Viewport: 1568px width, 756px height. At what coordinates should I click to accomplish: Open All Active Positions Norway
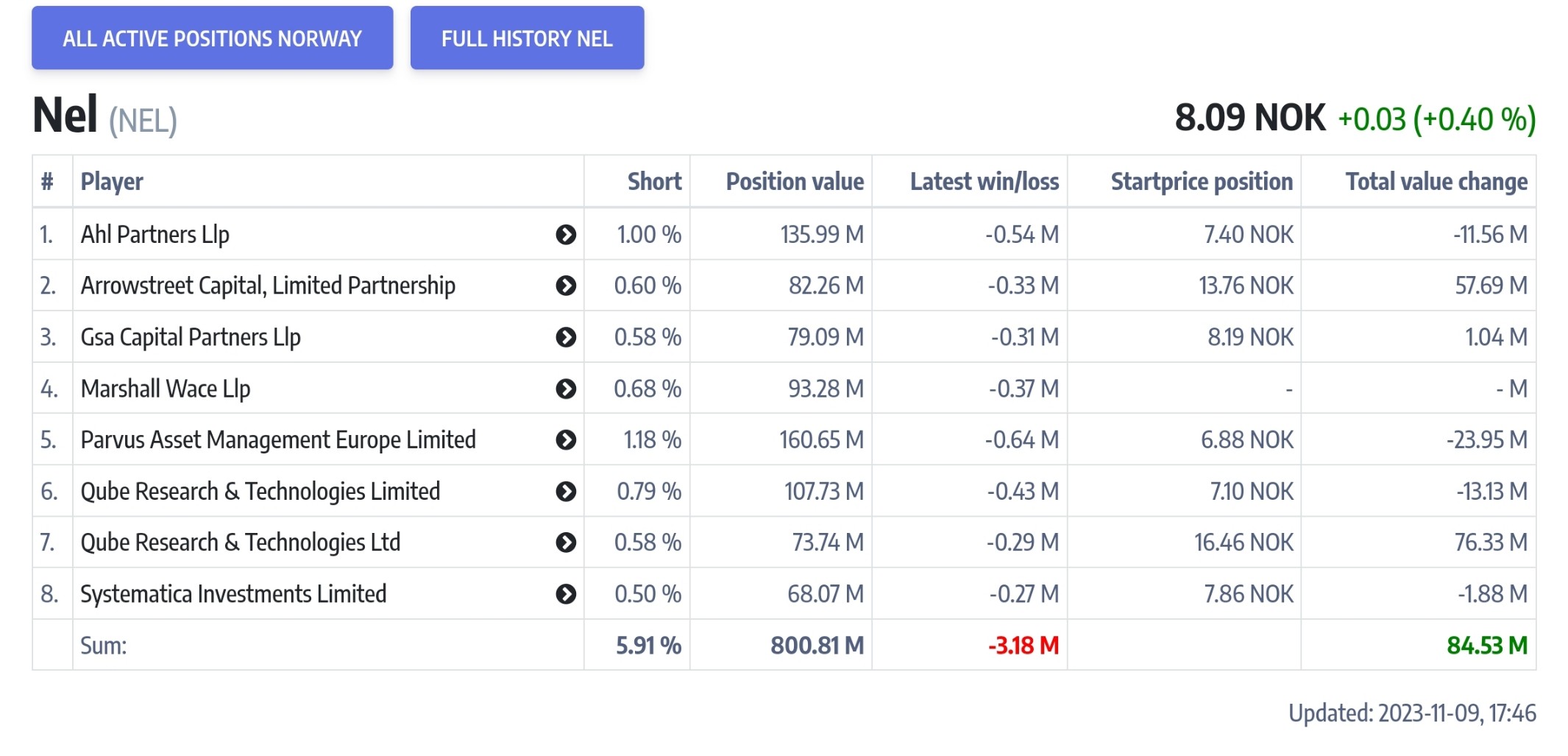coord(212,38)
